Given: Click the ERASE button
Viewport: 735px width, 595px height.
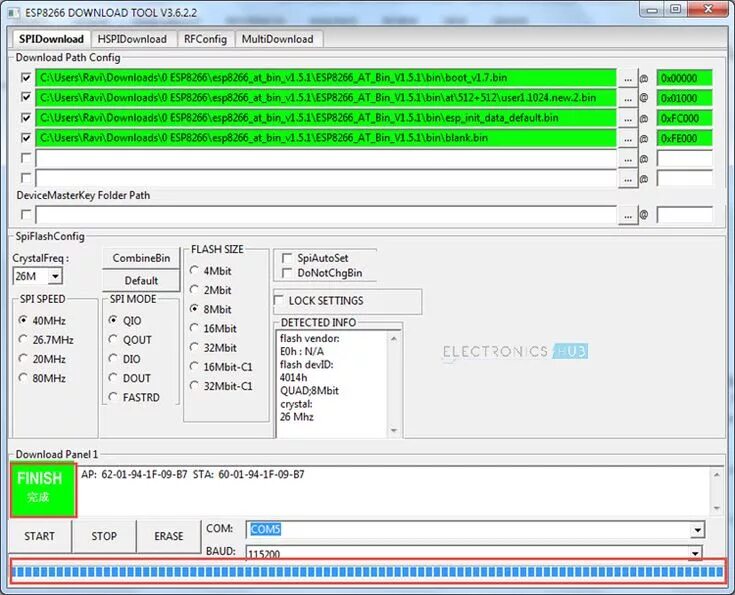Looking at the screenshot, I should 169,536.
